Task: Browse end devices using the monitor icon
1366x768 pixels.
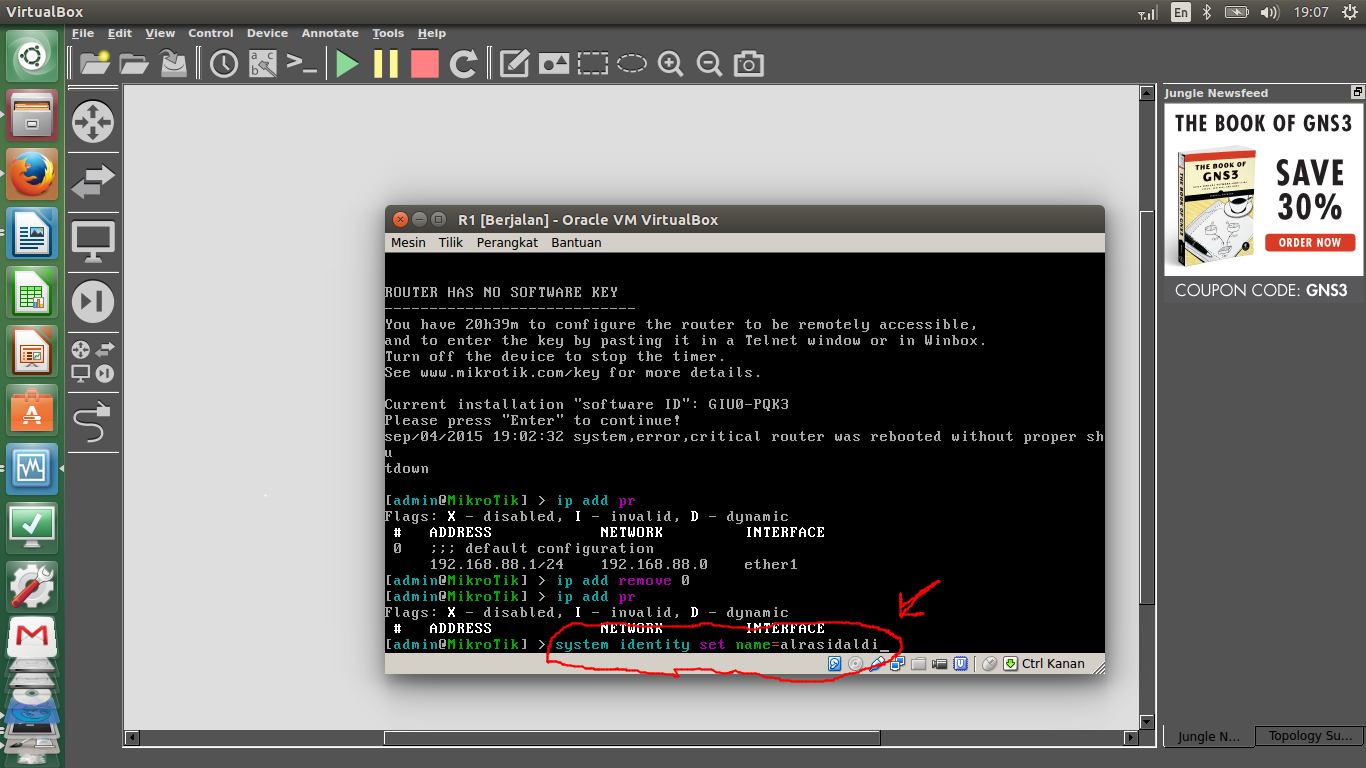Action: tap(93, 237)
